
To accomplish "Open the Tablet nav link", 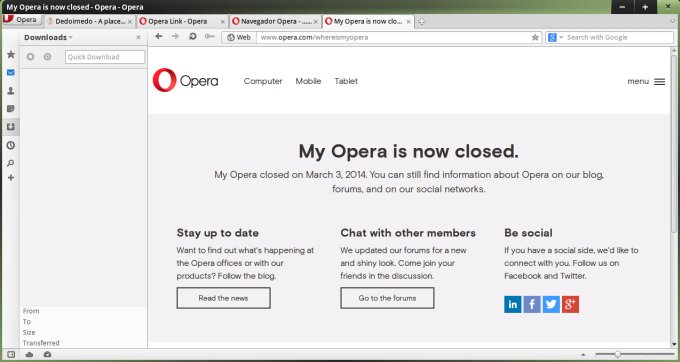I will click(x=346, y=81).
